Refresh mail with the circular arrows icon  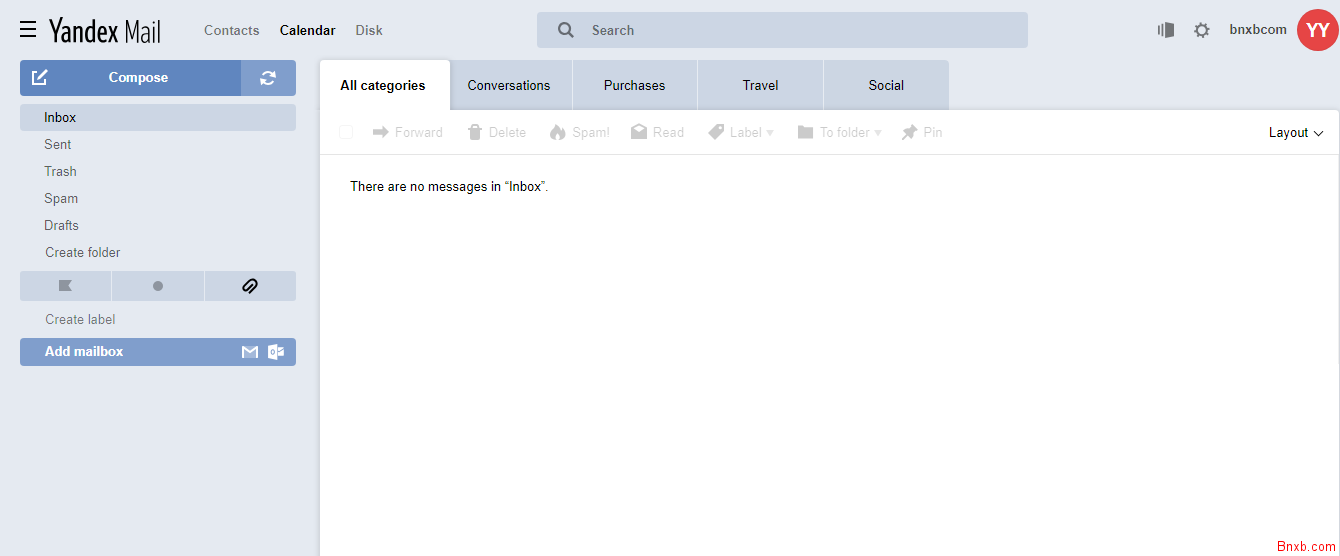(x=268, y=78)
